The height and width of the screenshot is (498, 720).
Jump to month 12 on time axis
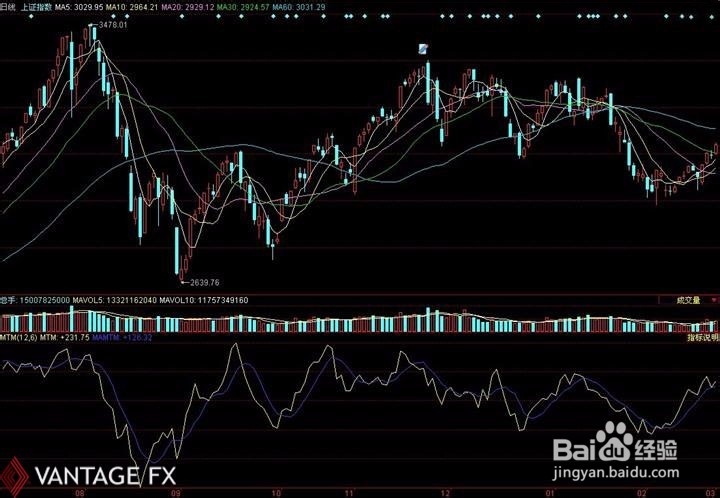445,494
